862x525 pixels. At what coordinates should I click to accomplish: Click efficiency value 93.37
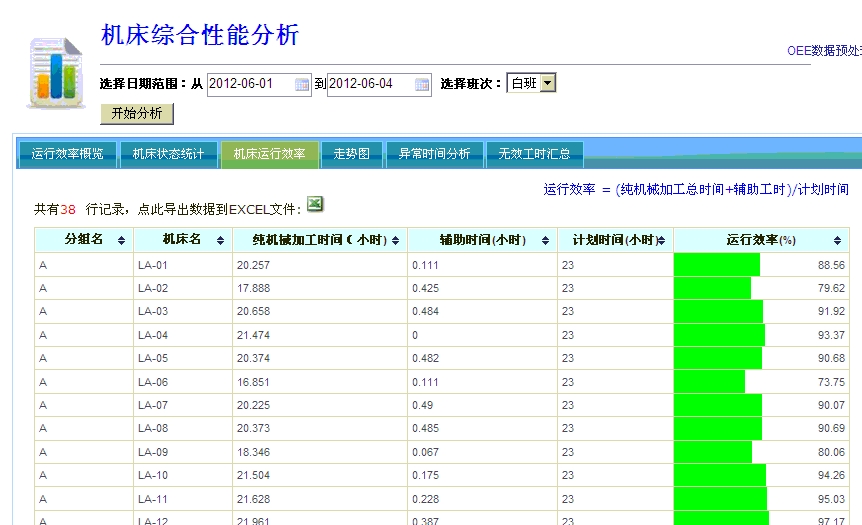pyautogui.click(x=831, y=335)
